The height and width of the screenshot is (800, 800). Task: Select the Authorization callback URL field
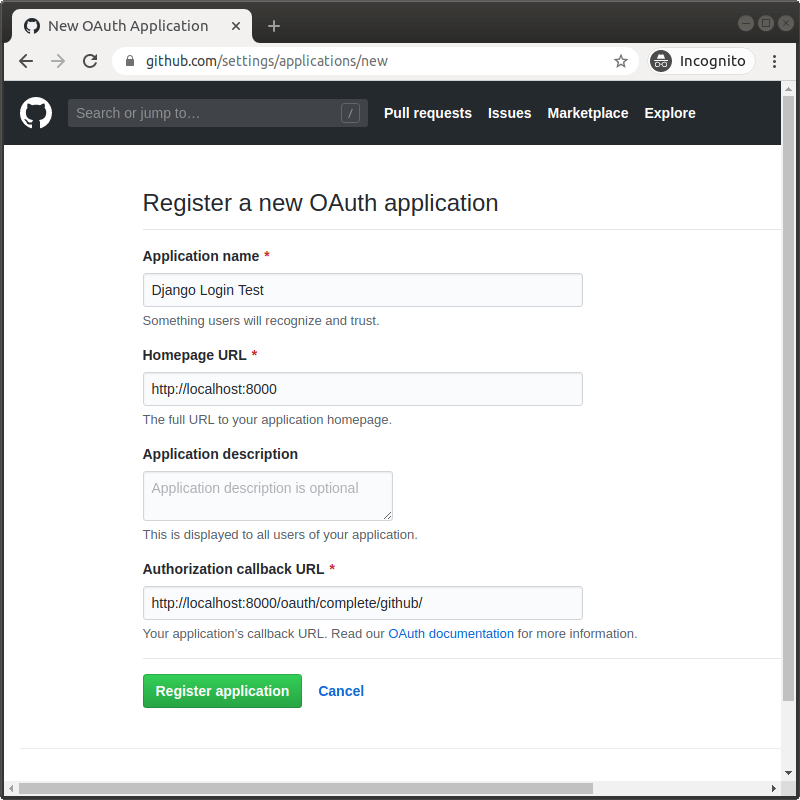click(x=362, y=603)
